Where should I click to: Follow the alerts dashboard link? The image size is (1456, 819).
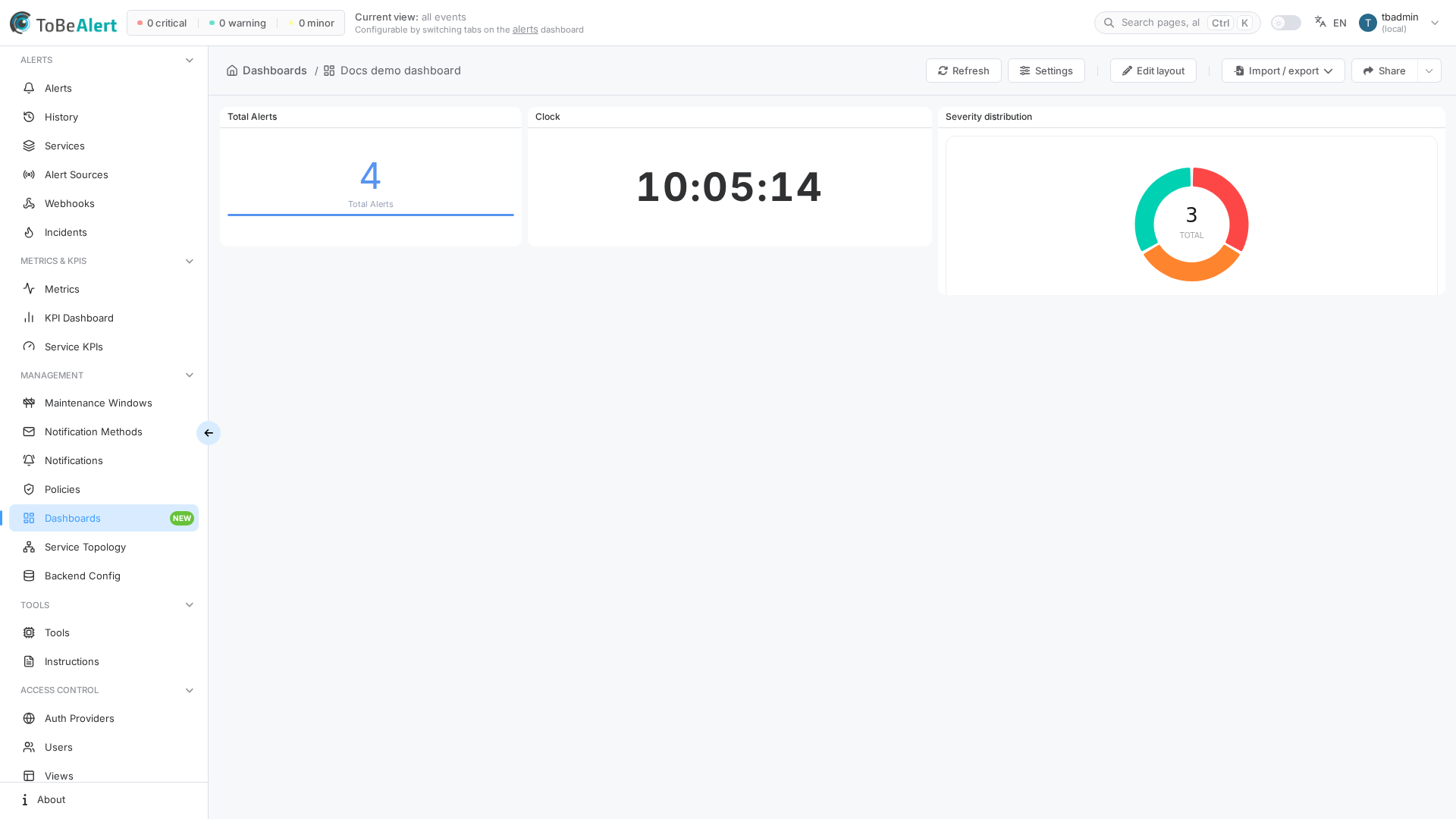pyautogui.click(x=525, y=30)
